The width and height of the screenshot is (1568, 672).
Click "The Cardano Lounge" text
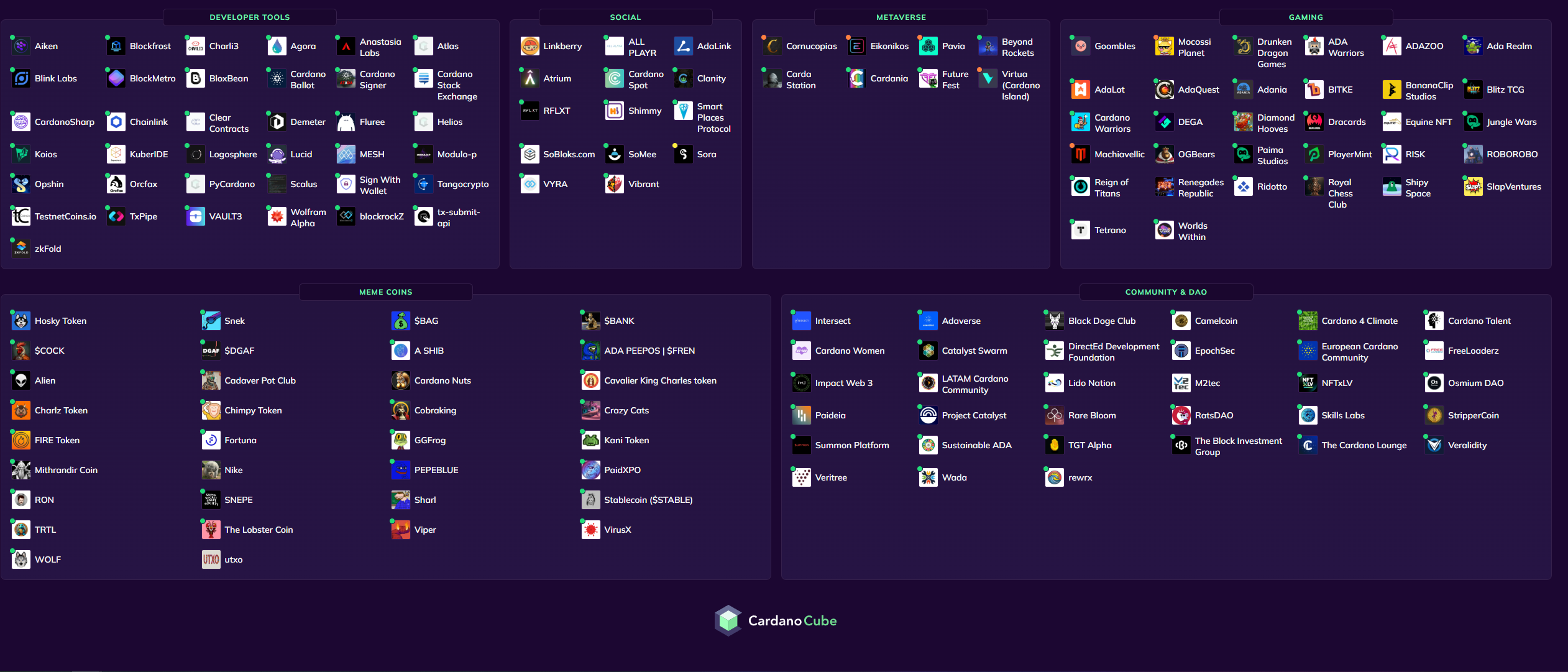tap(1364, 445)
